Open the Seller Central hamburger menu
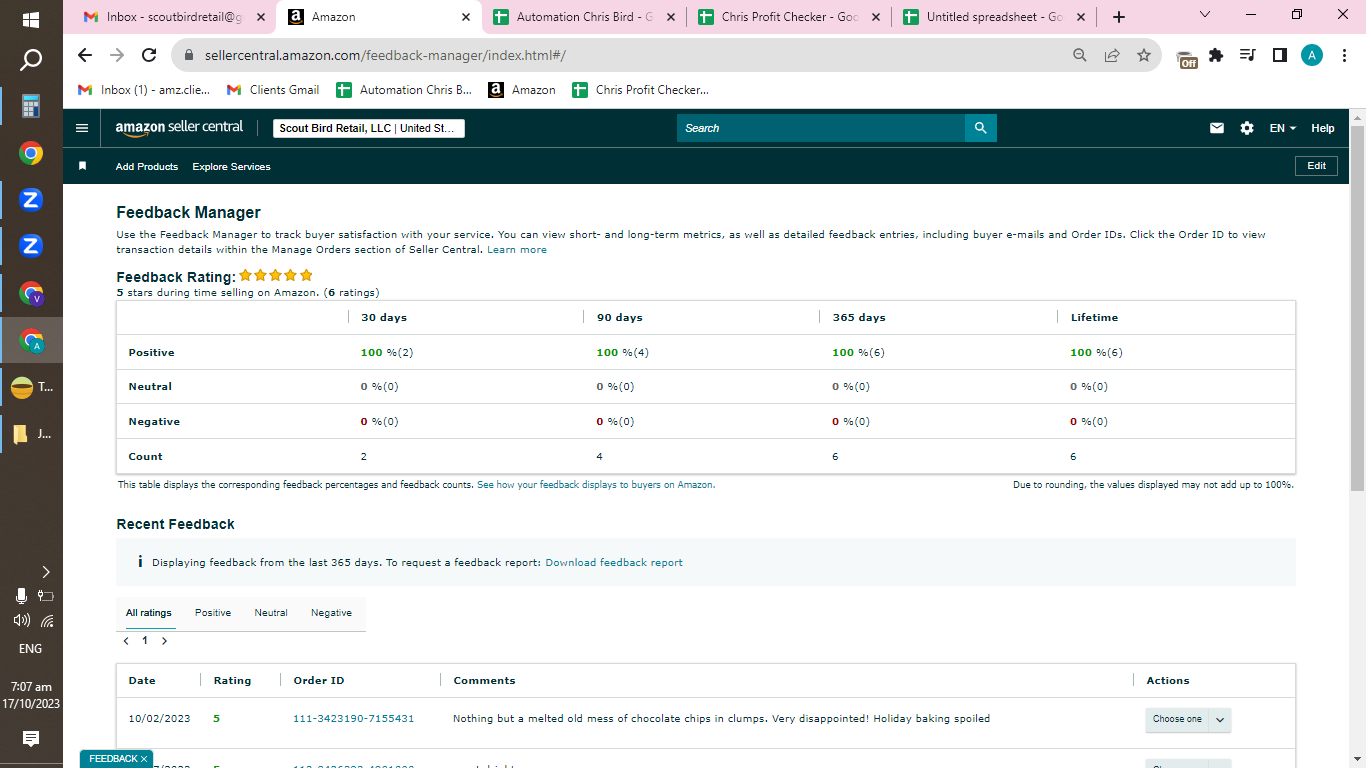Image resolution: width=1366 pixels, height=768 pixels. pos(82,128)
